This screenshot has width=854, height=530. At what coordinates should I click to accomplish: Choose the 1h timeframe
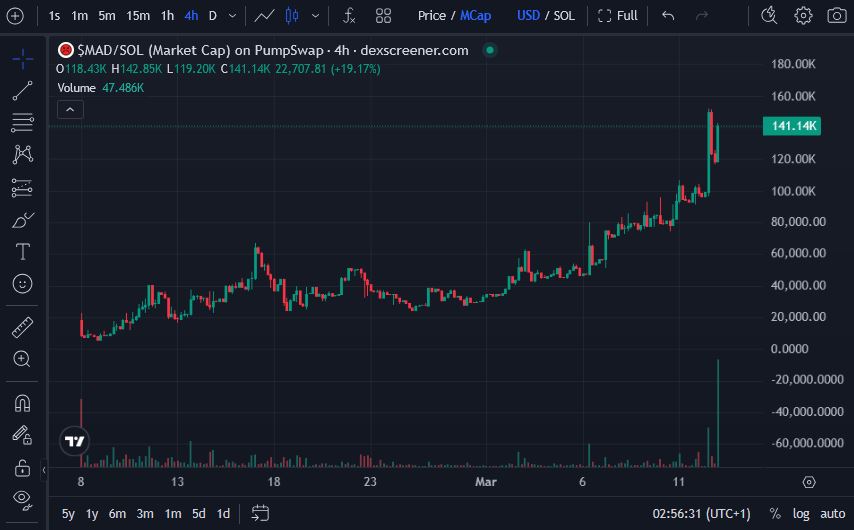(167, 16)
